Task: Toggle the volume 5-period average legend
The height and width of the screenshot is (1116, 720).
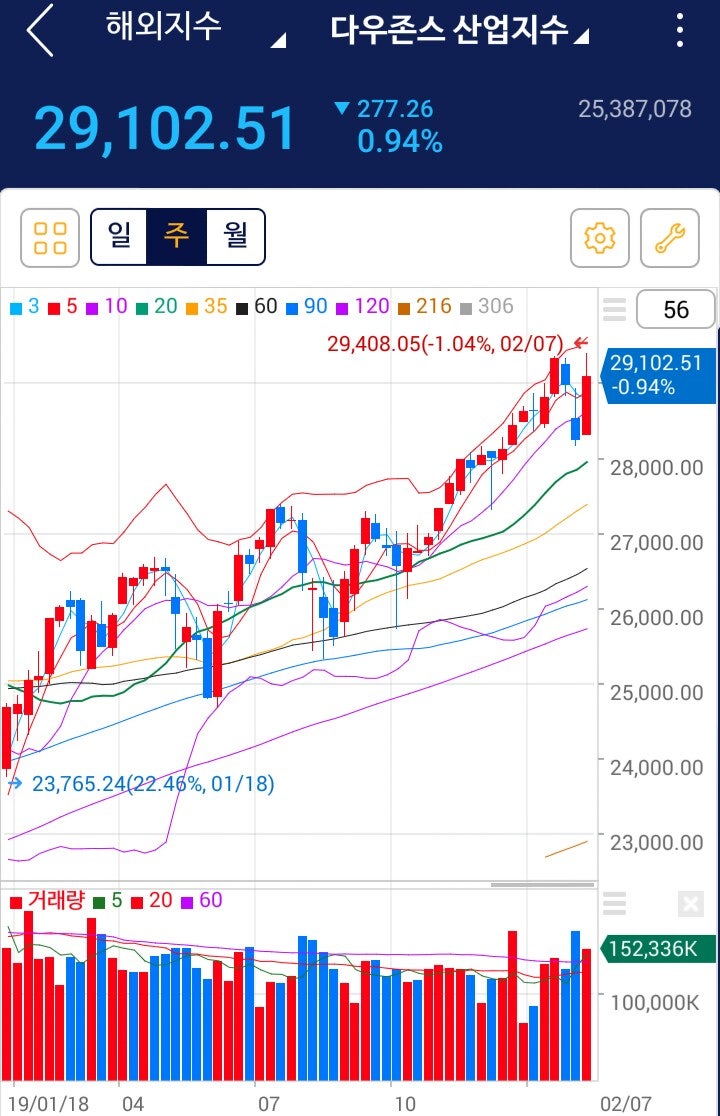Action: (x=108, y=901)
